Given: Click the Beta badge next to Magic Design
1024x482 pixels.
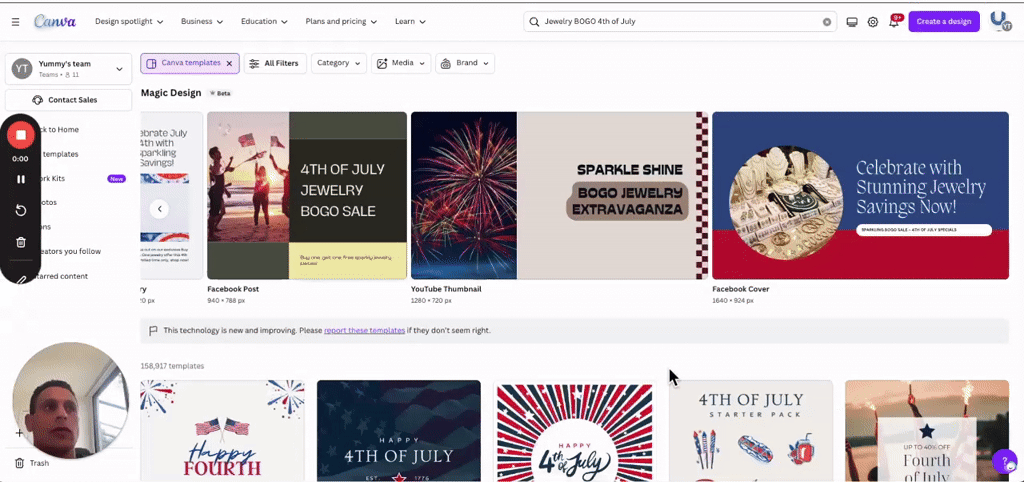Looking at the screenshot, I should 220,93.
